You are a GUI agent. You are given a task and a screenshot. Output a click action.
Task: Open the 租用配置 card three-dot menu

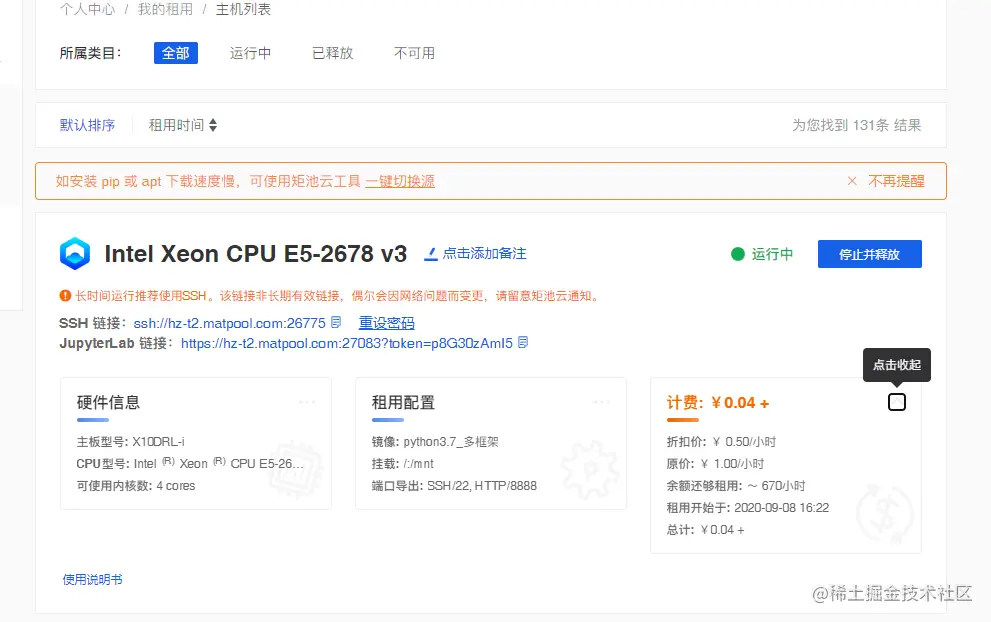click(602, 402)
